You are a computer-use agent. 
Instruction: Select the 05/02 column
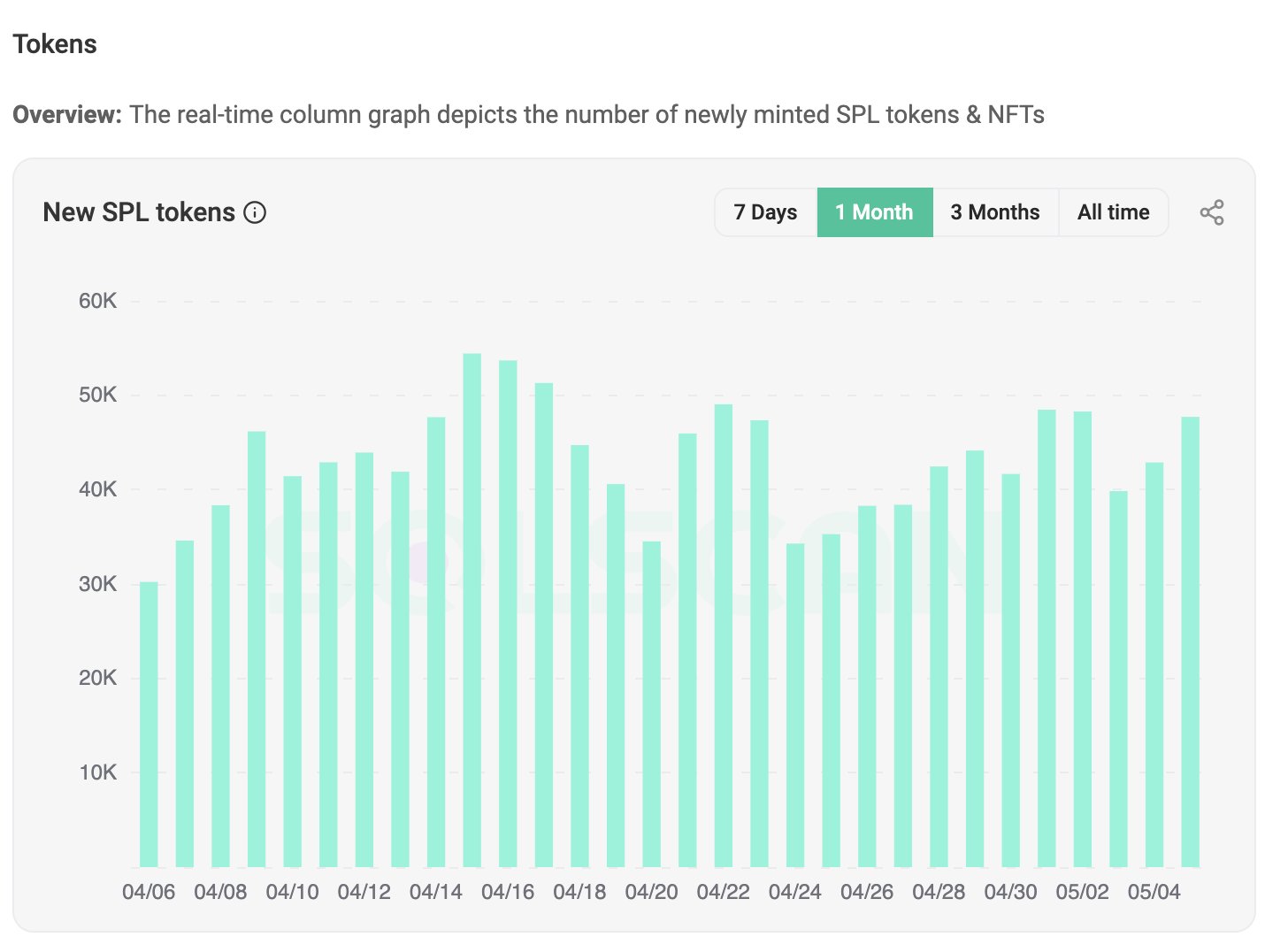[1083, 639]
